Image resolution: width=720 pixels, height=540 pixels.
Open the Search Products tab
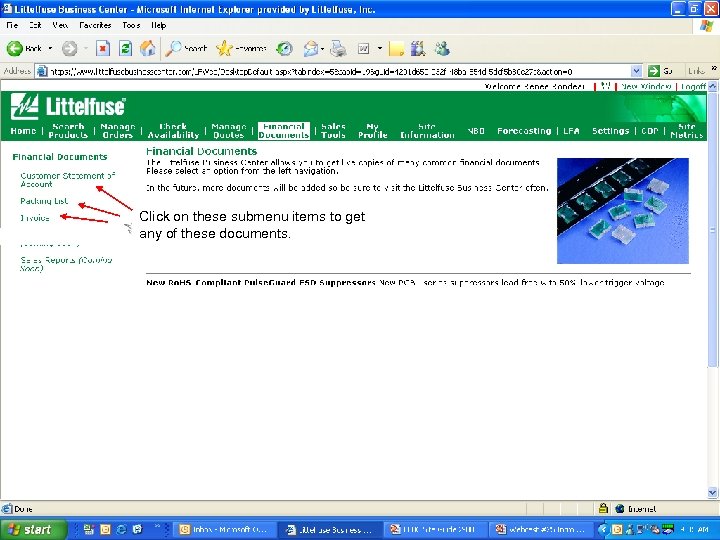[x=68, y=130]
